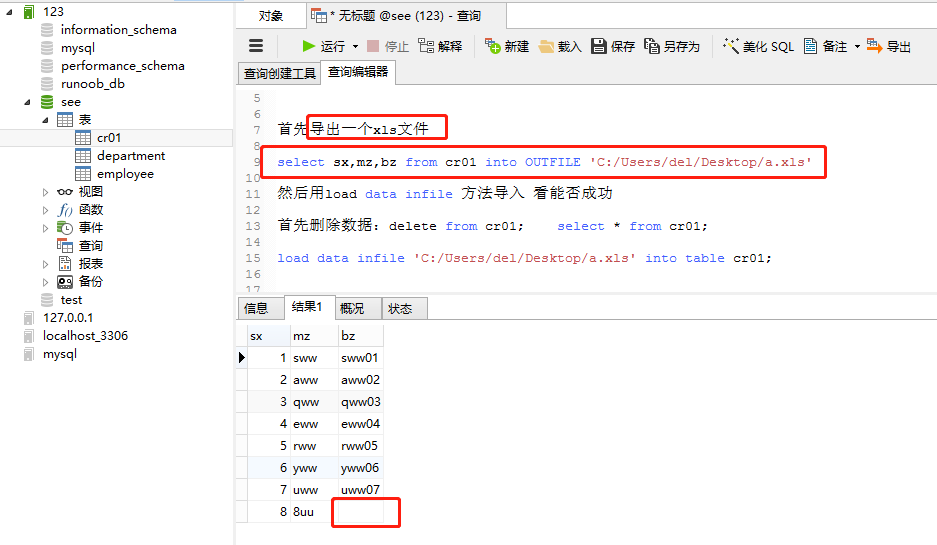This screenshot has height=545, width=937.
Task: Select the test database
Action: (x=71, y=300)
